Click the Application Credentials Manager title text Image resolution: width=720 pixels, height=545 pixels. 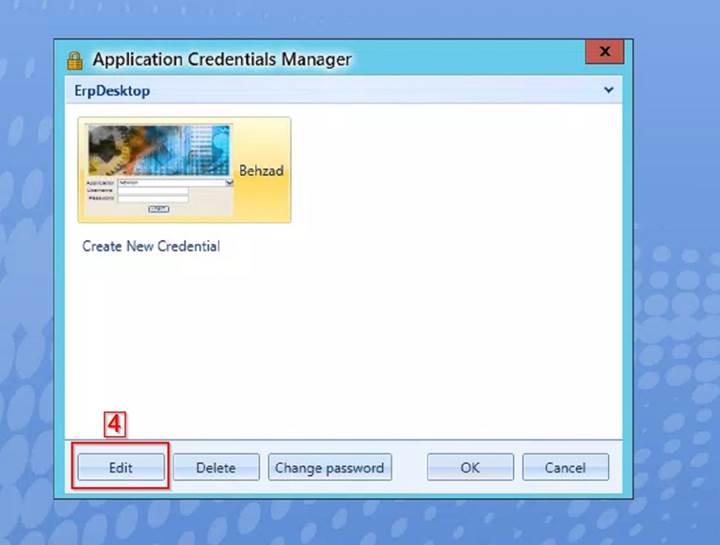(222, 60)
